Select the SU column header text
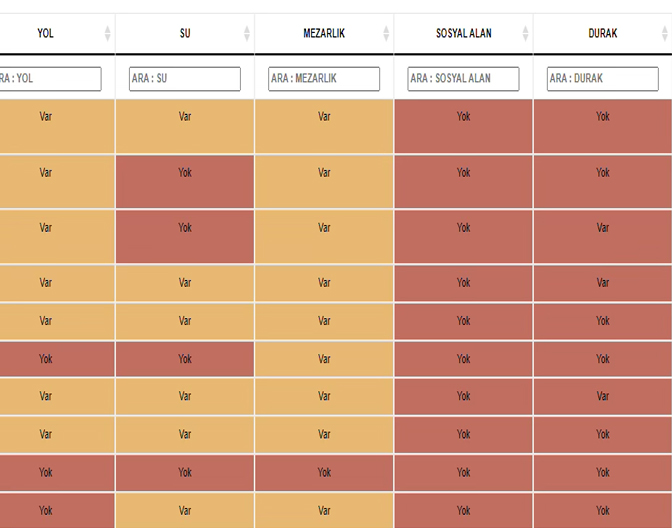The image size is (672, 528). tap(185, 34)
